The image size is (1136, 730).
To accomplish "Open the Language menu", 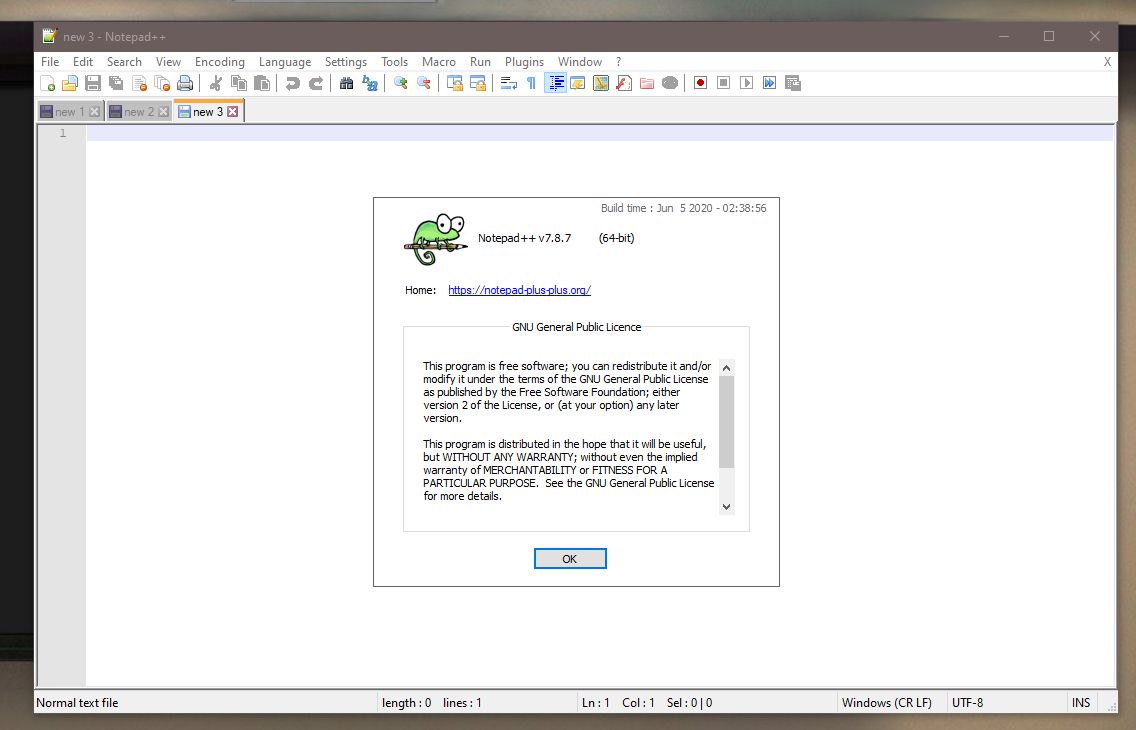I will [x=285, y=62].
